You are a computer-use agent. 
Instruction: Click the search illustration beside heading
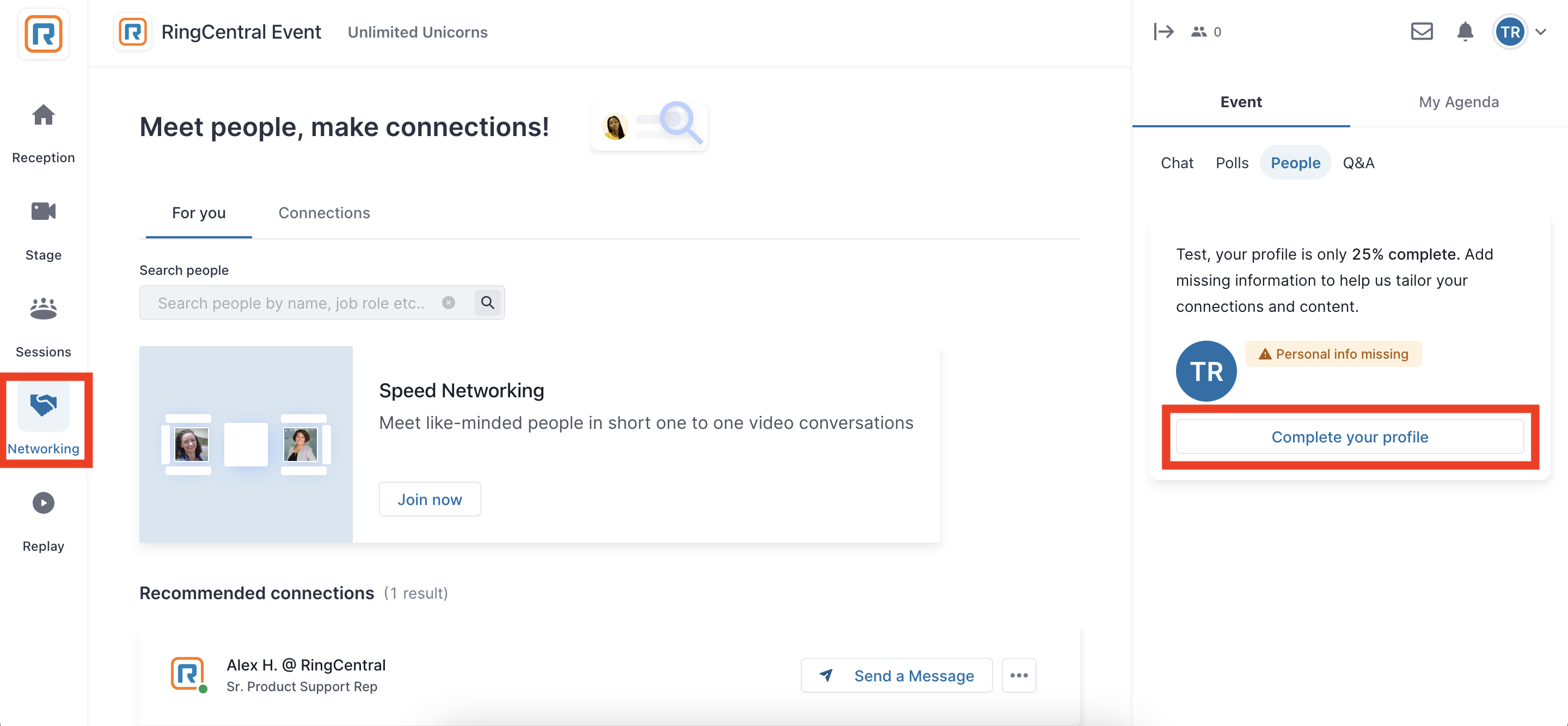[650, 125]
